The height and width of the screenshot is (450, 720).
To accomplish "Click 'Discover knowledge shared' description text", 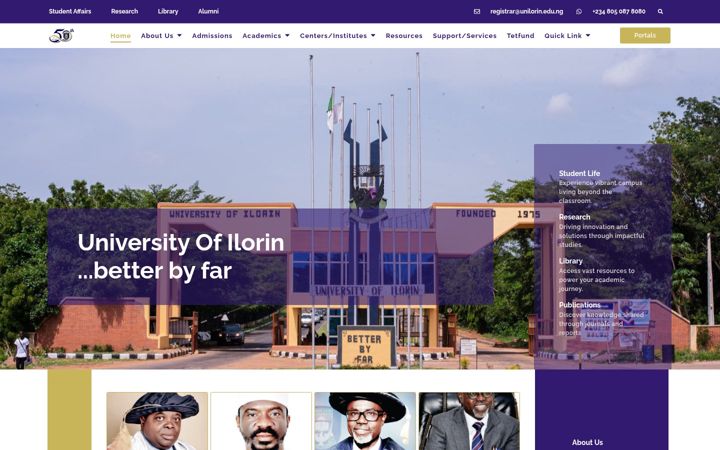I will click(601, 324).
